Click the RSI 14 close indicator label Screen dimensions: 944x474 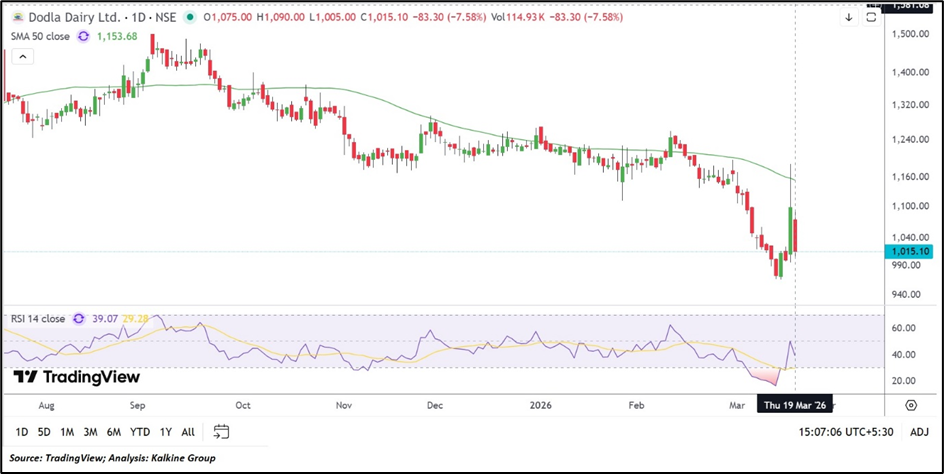(x=37, y=319)
